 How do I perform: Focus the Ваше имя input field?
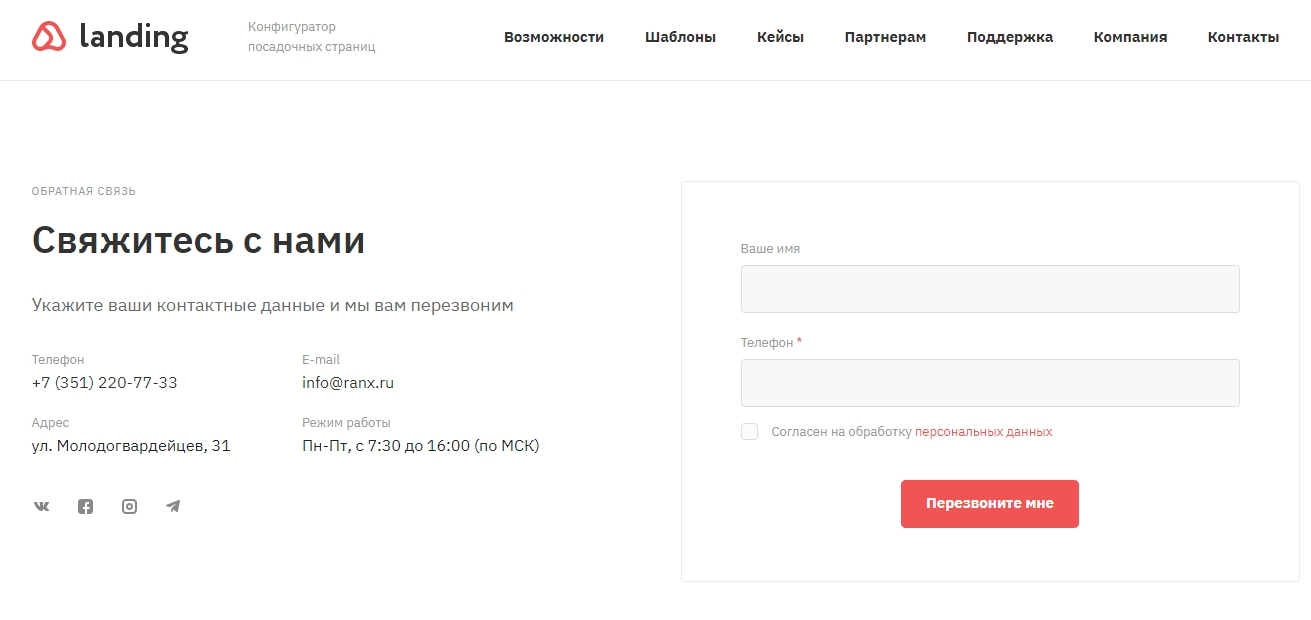point(990,289)
